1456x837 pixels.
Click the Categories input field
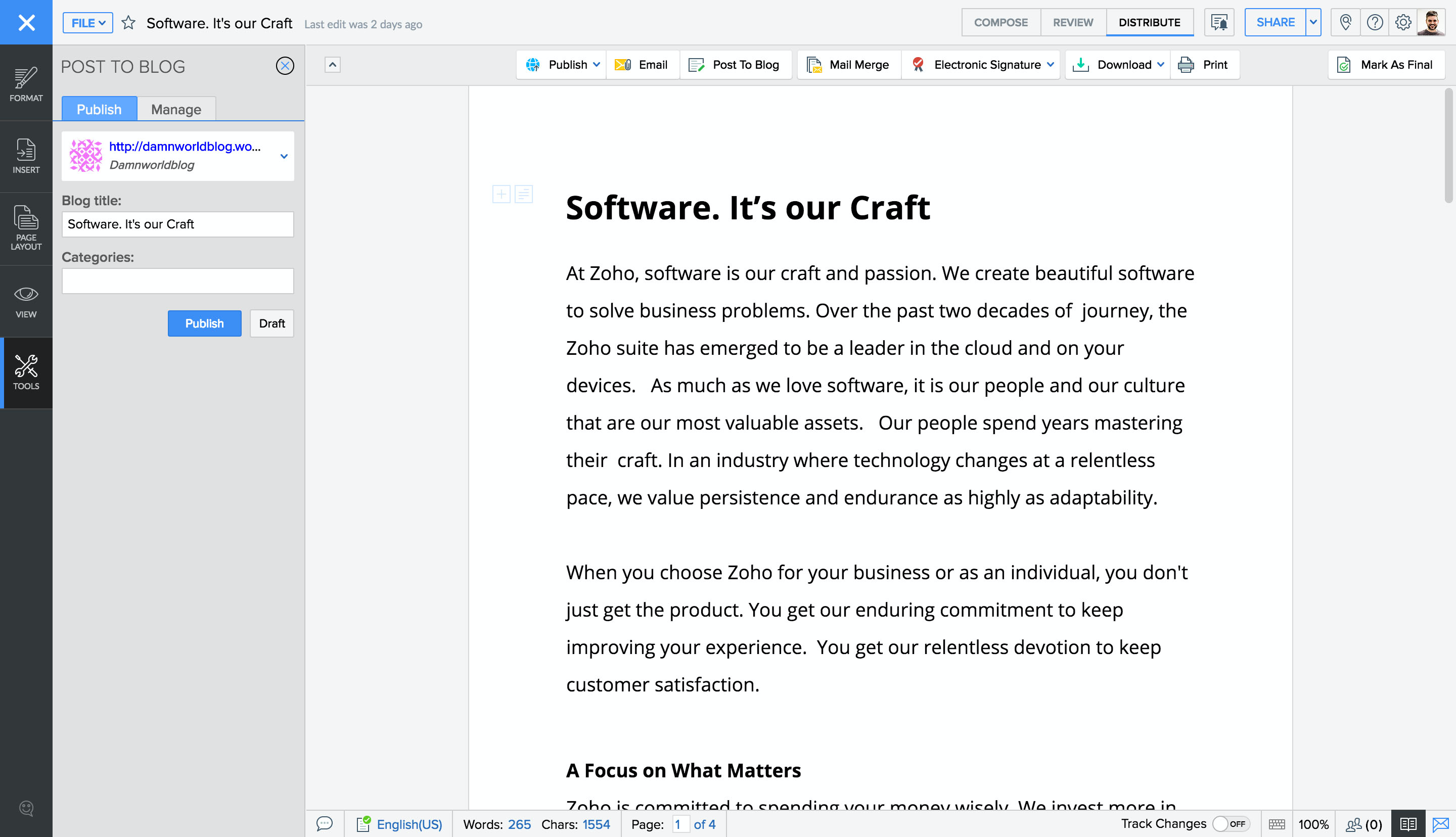click(177, 281)
